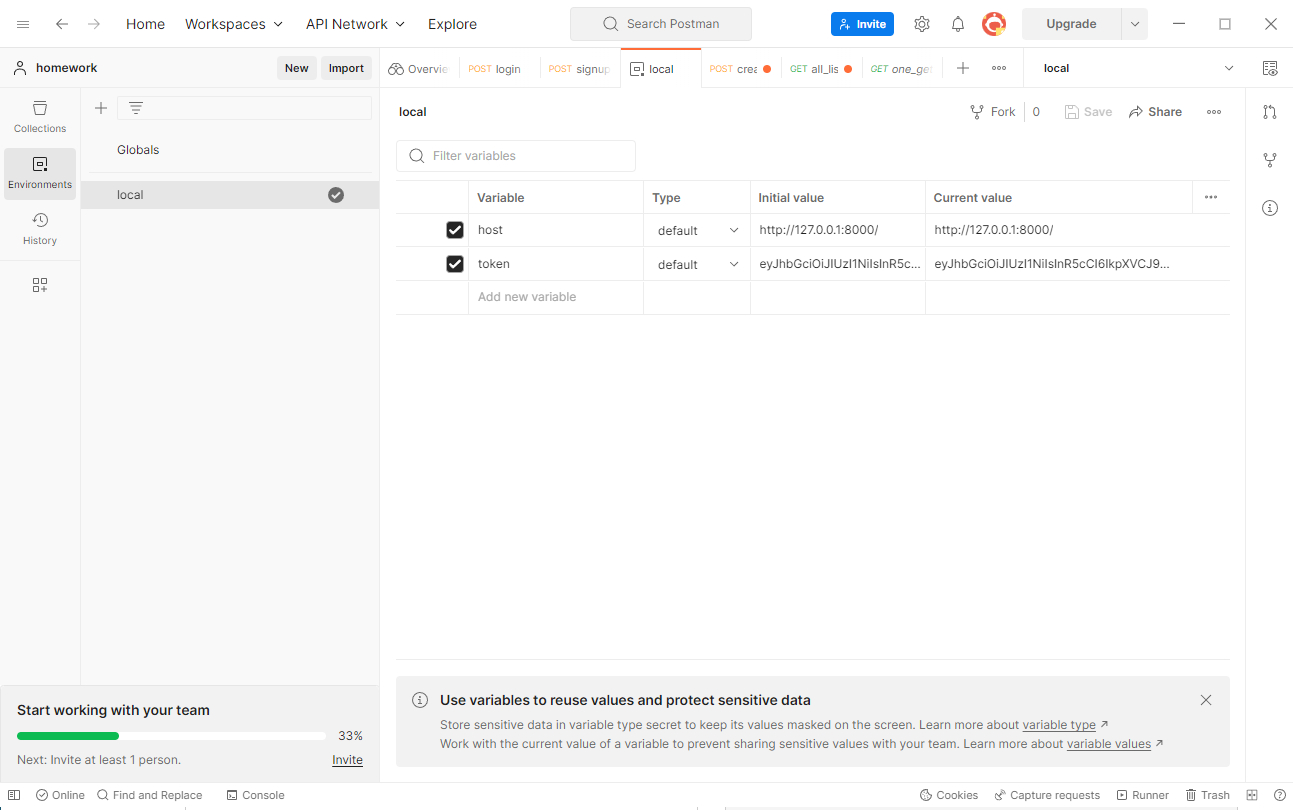This screenshot has height=810, width=1293.
Task: Switch to the POST create tab
Action: (x=740, y=69)
